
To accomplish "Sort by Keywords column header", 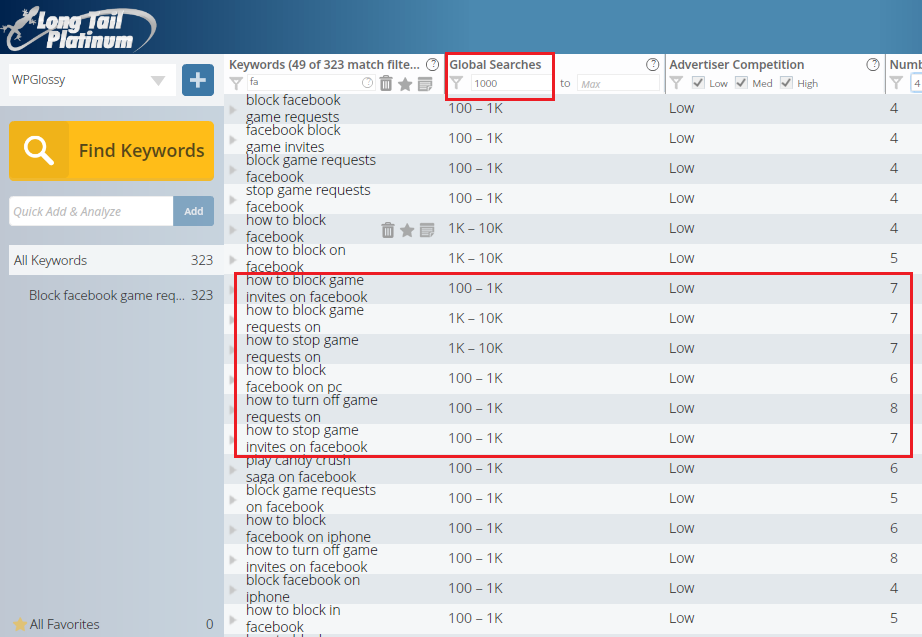I will (324, 65).
